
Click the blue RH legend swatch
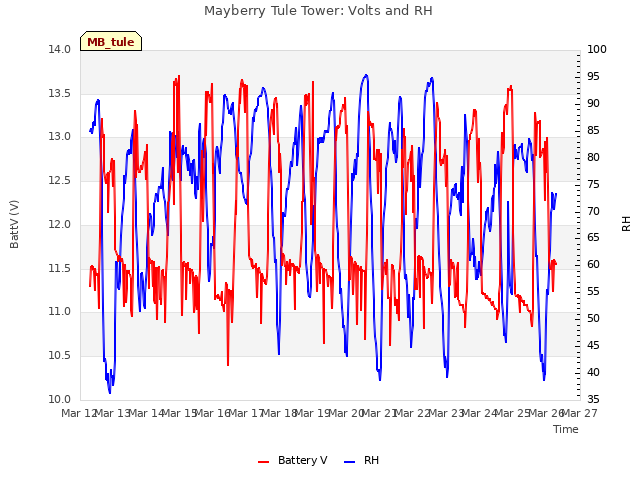(350, 461)
